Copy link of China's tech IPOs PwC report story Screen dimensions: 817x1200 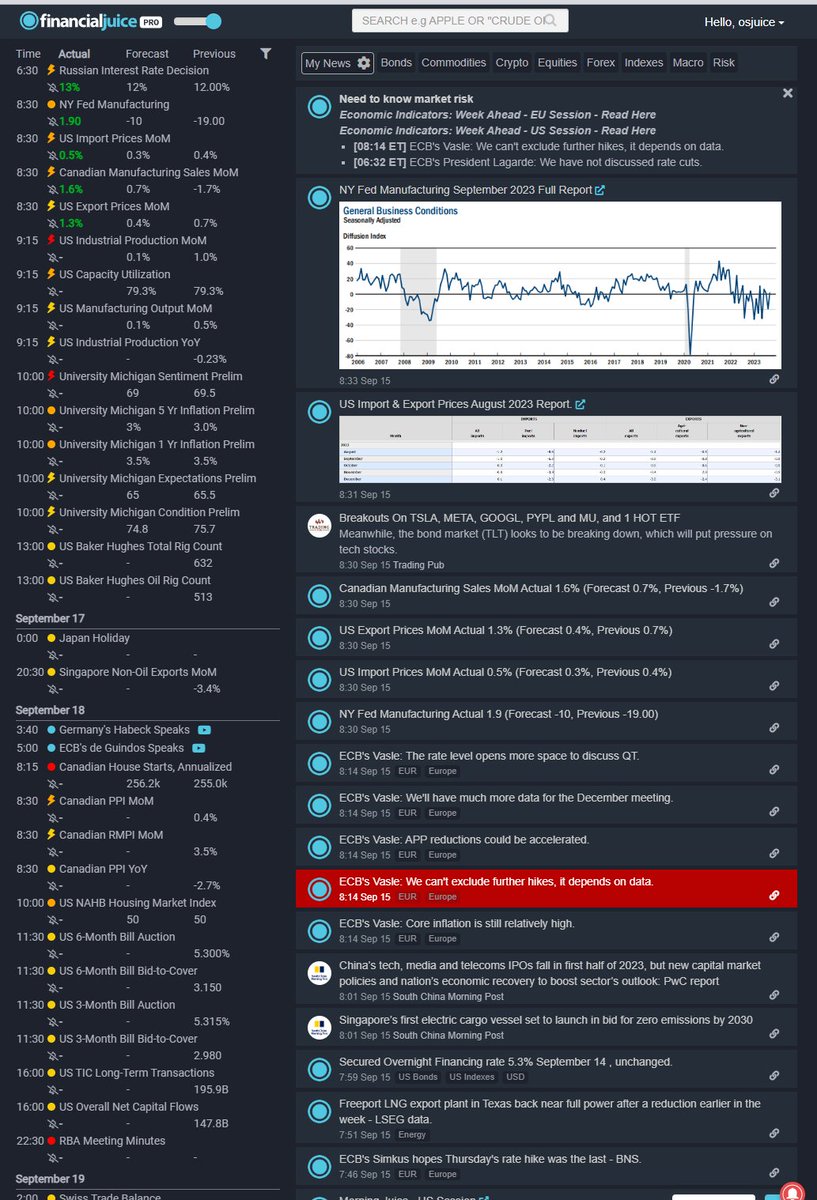coord(774,995)
